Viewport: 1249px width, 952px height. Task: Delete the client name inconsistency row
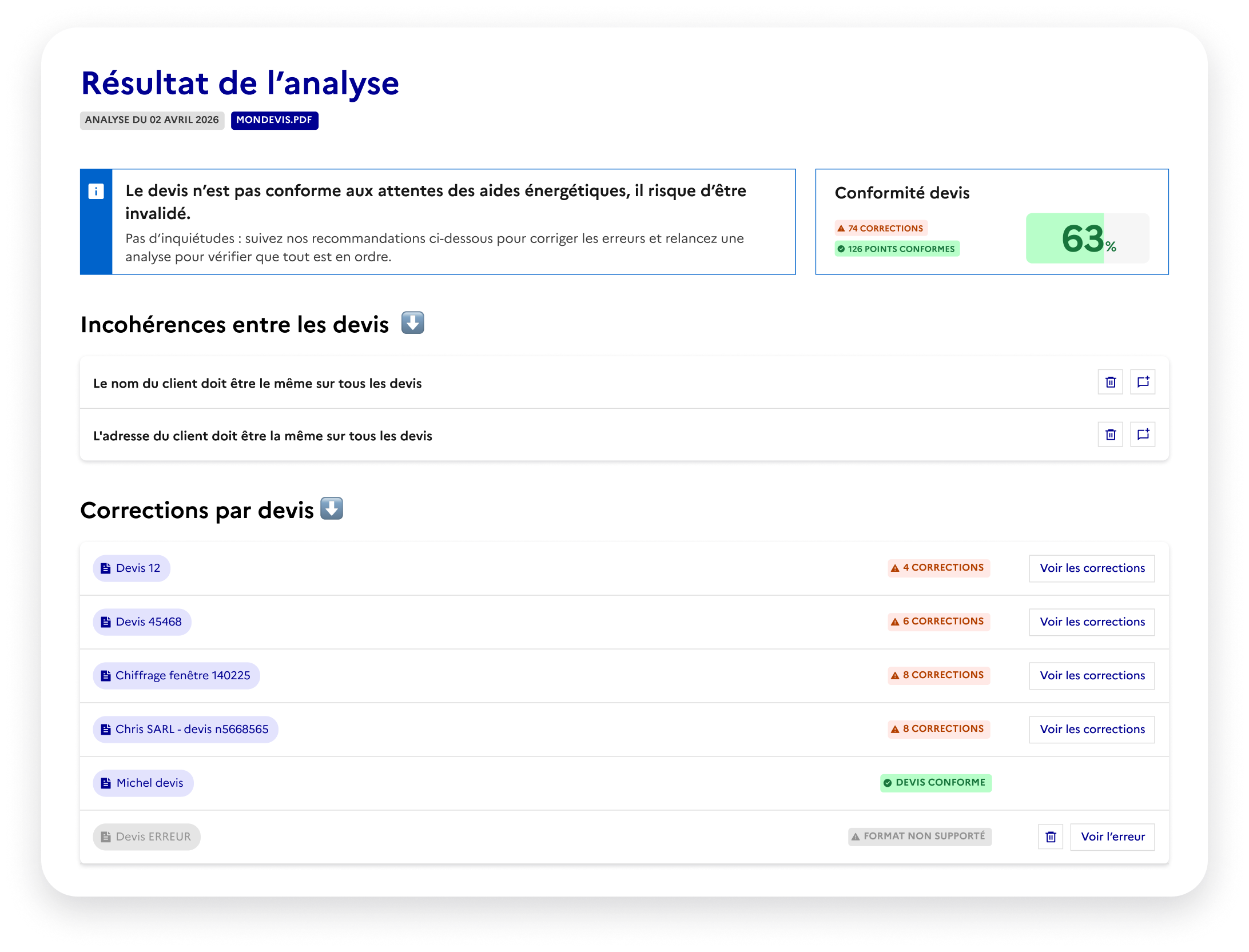click(1110, 382)
